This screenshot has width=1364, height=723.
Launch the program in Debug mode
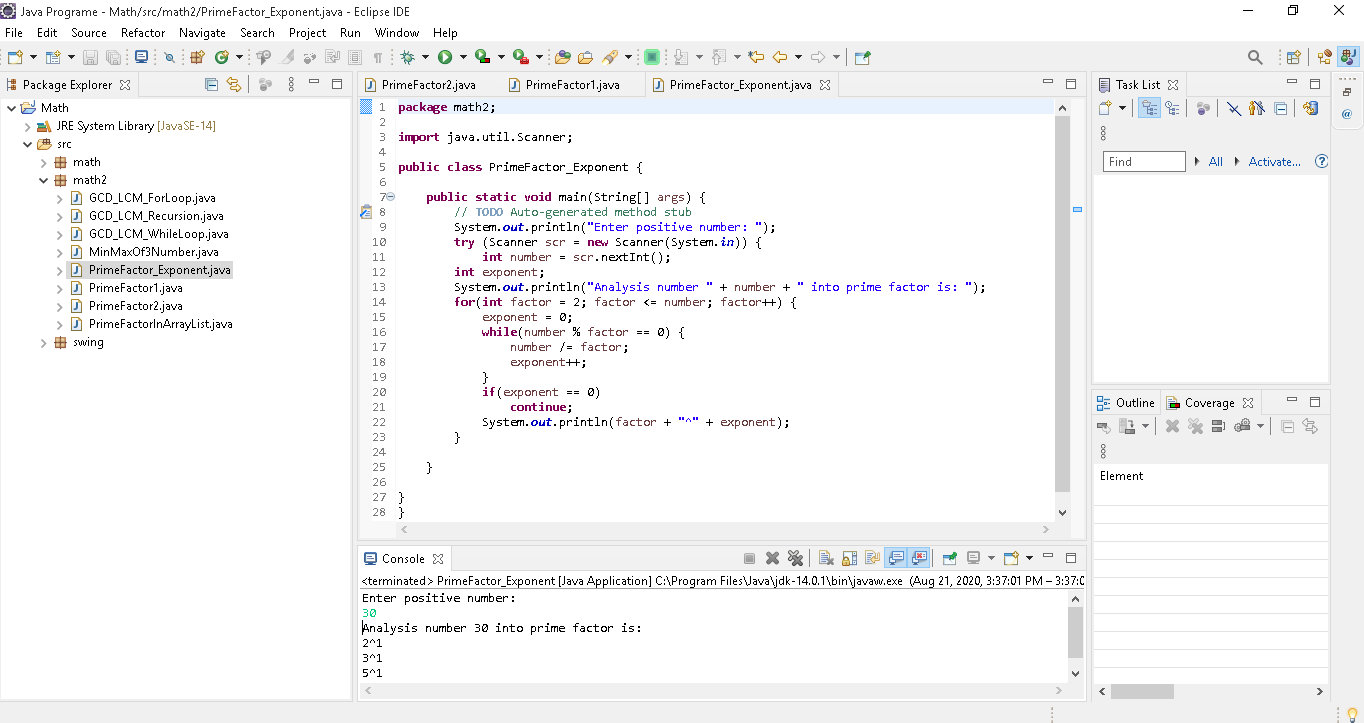point(407,57)
